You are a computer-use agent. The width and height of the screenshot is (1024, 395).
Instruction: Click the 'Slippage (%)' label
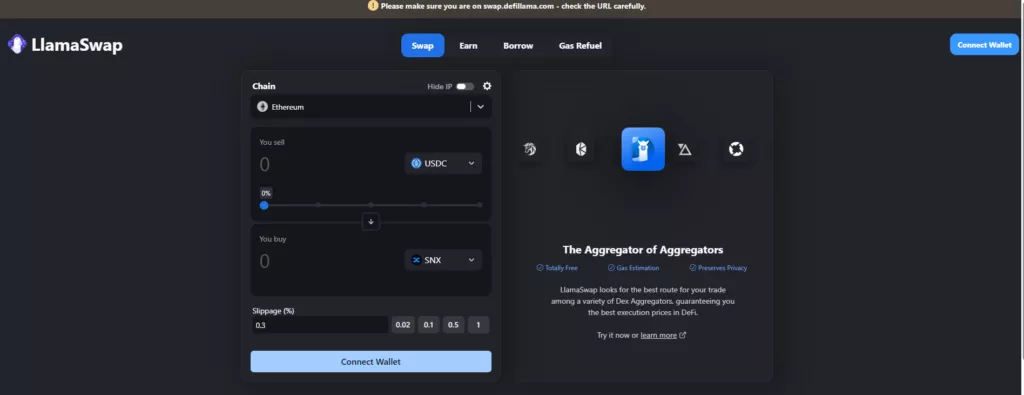click(x=273, y=311)
